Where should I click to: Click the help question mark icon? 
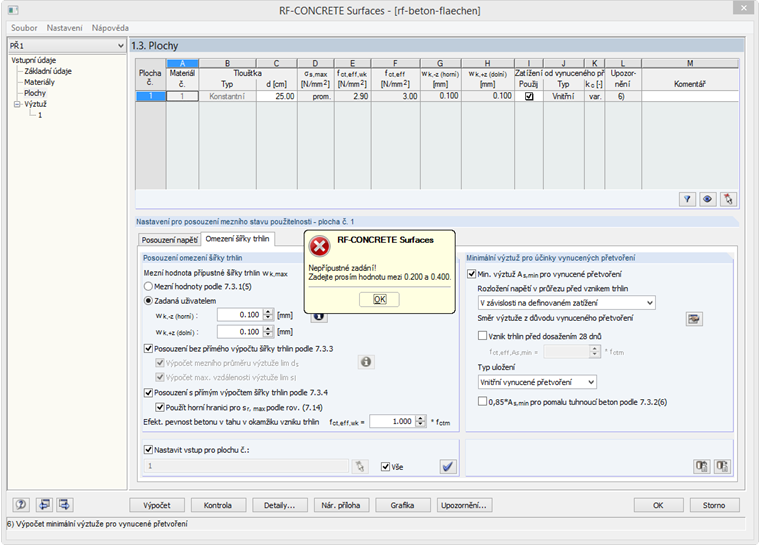(21, 504)
